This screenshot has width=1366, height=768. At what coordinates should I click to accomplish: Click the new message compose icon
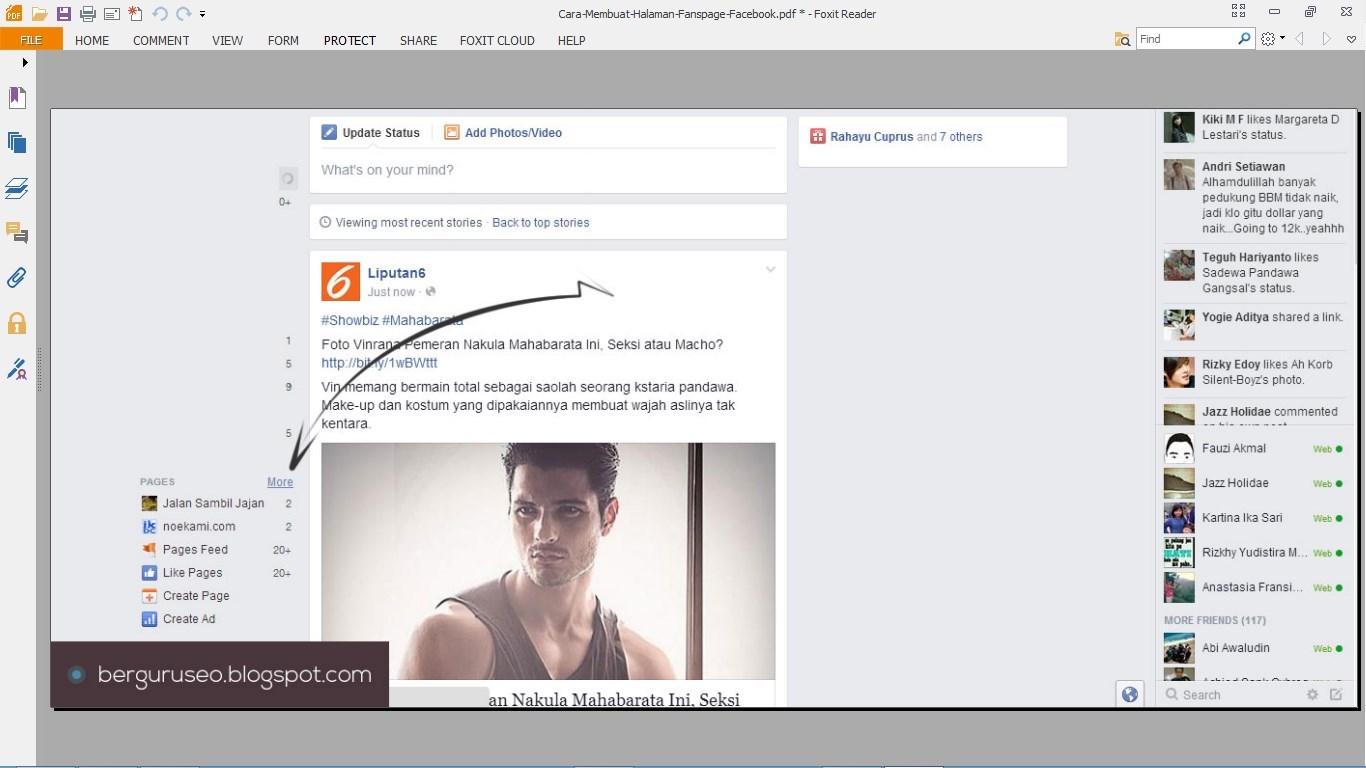point(1336,695)
